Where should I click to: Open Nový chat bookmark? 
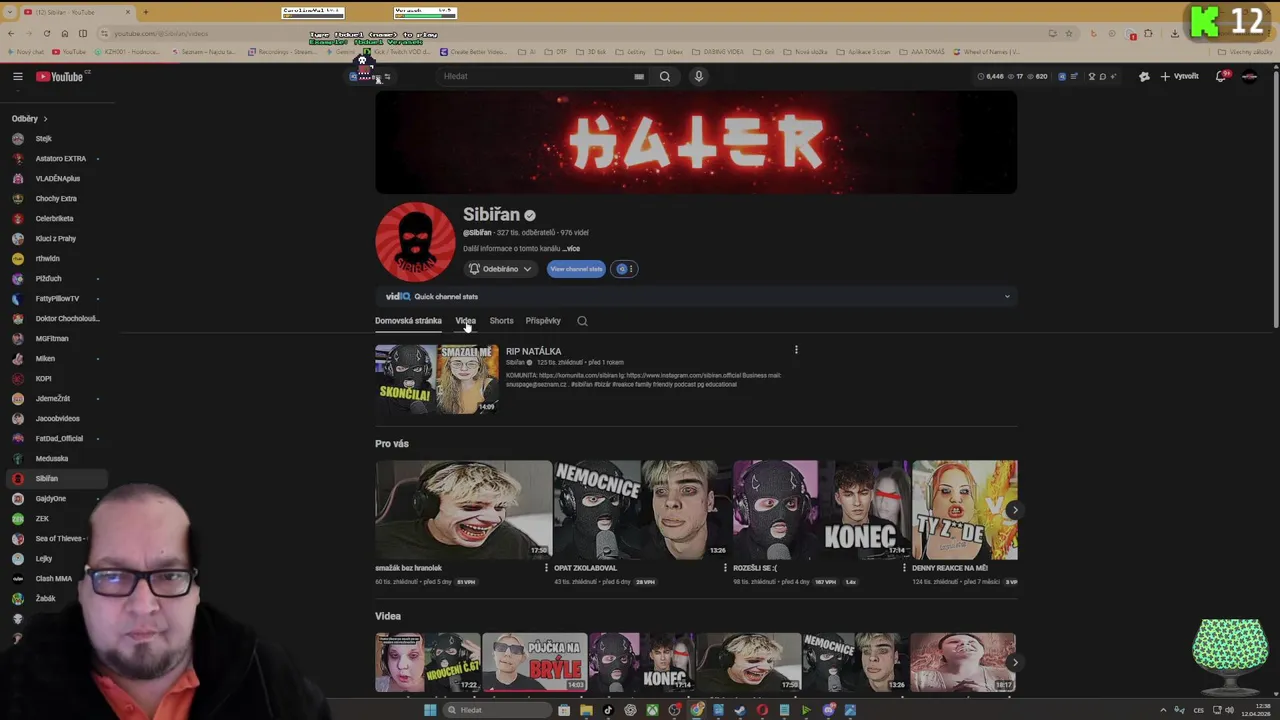pos(26,52)
